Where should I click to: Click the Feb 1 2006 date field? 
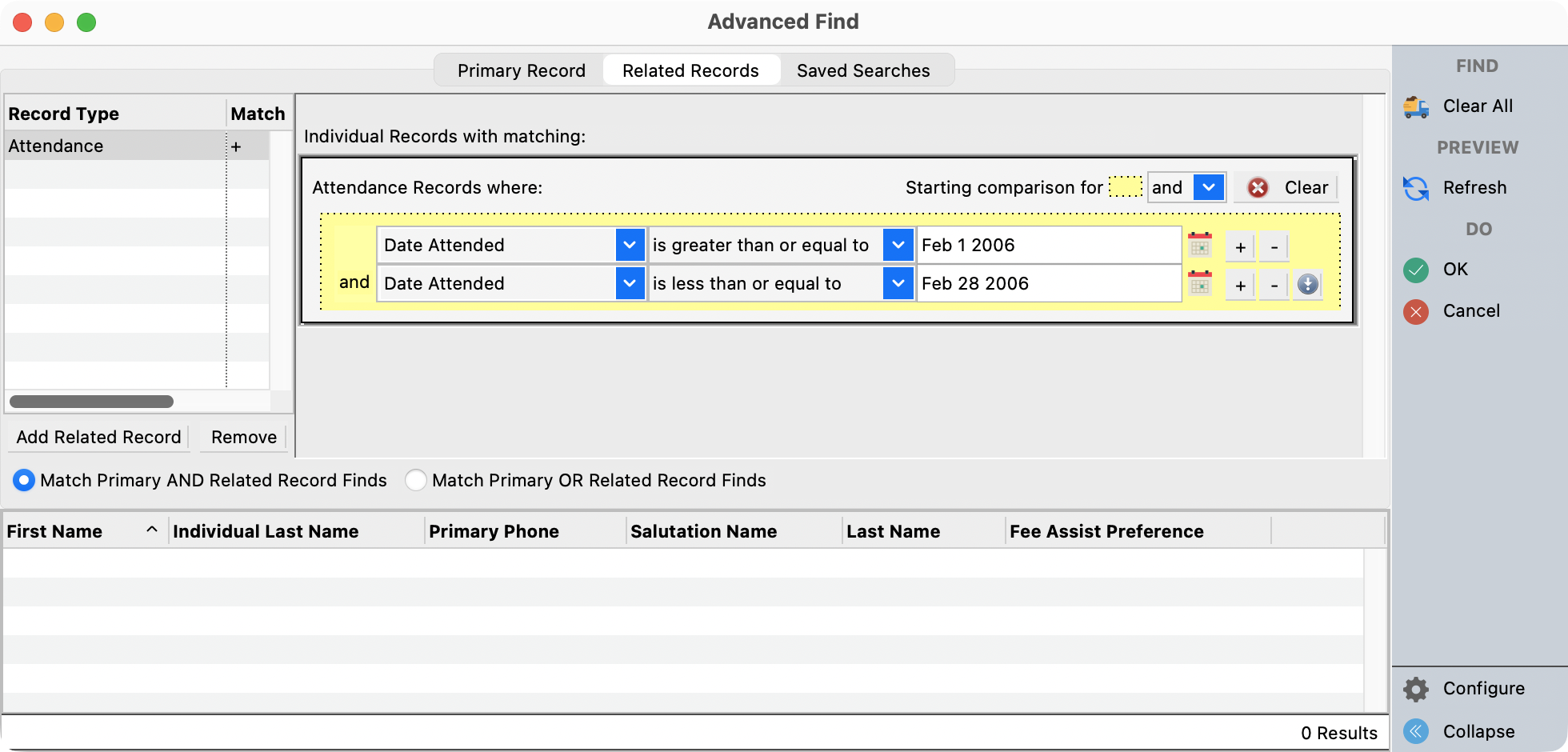[1049, 245]
